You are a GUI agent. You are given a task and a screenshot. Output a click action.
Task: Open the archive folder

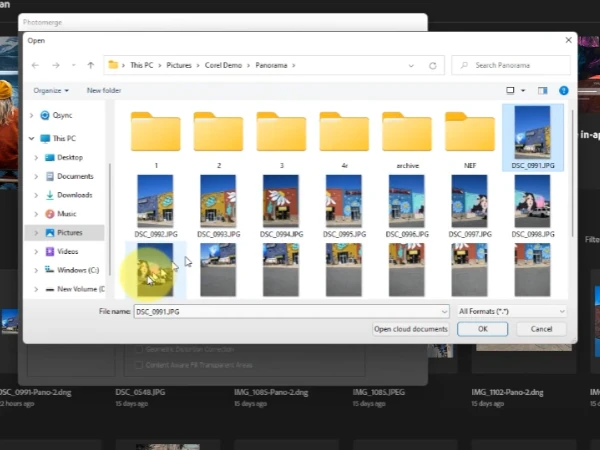click(x=407, y=140)
